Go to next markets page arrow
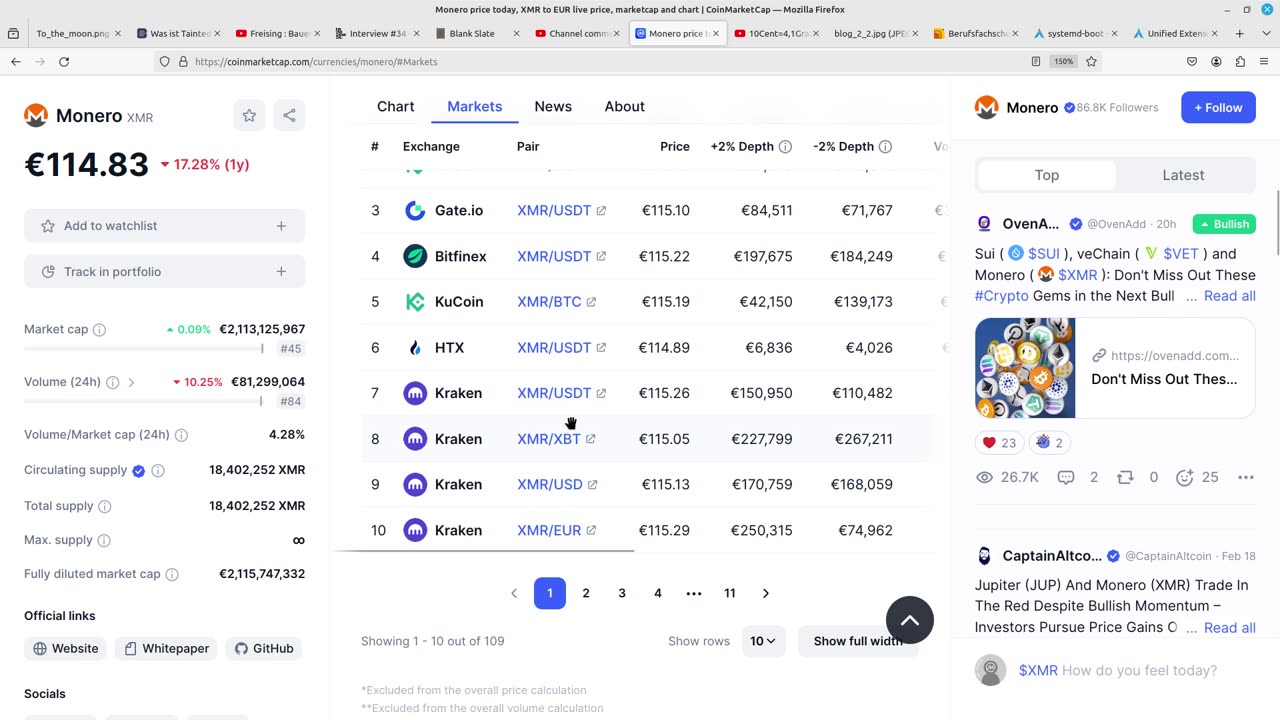Screen dimensions: 1280x720 [x=766, y=593]
